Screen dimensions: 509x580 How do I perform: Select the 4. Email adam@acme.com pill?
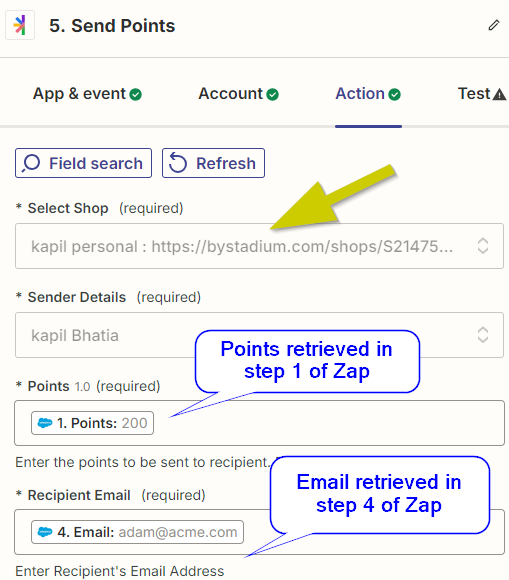(137, 532)
